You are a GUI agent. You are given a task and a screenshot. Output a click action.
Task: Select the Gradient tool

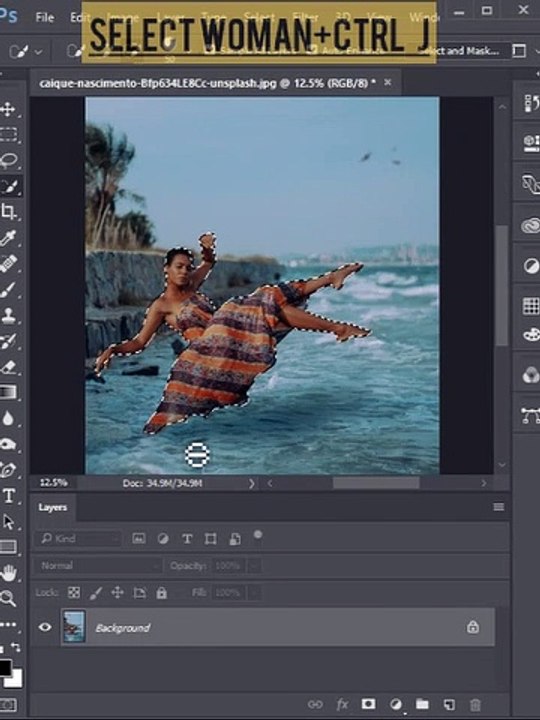[8, 392]
